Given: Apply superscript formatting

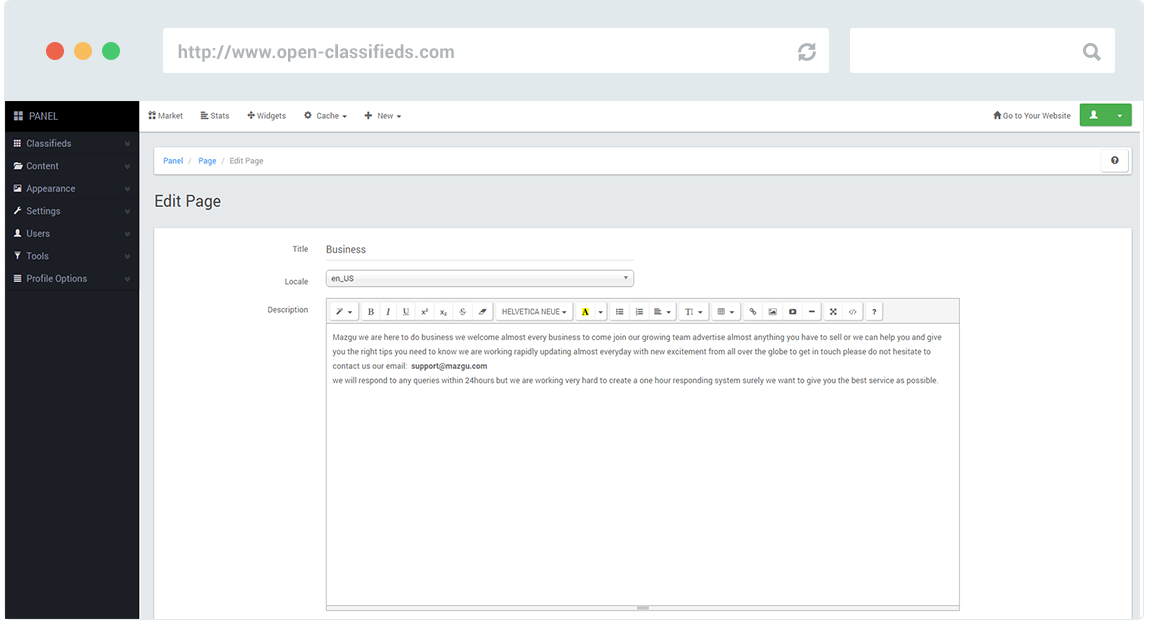Looking at the screenshot, I should (424, 312).
